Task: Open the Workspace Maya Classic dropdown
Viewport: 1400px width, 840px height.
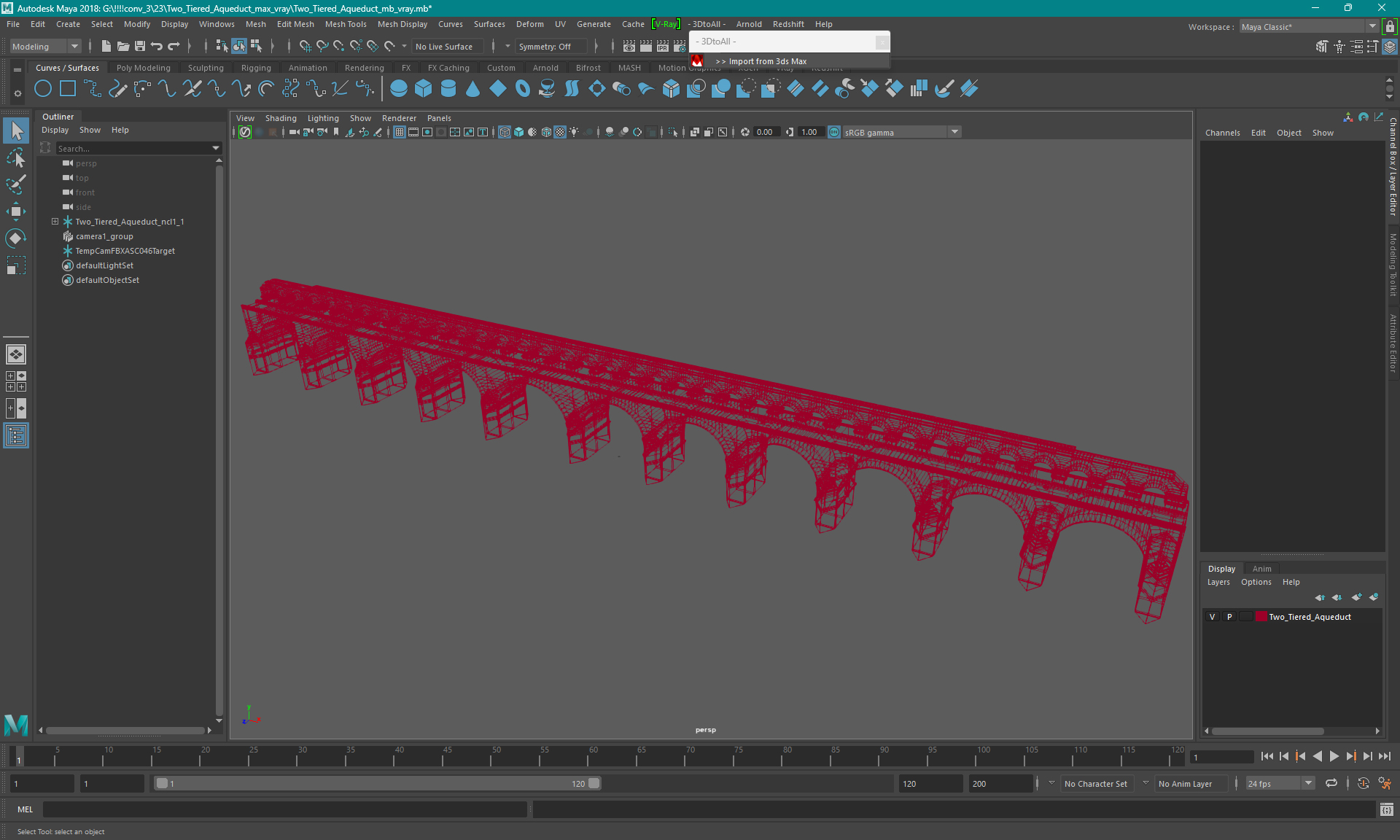Action: click(1309, 27)
